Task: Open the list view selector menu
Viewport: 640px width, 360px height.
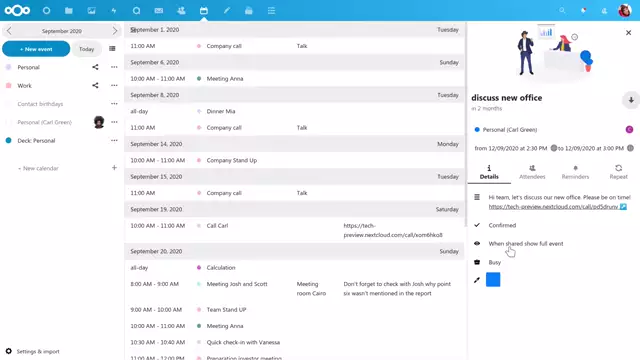Action: click(x=112, y=49)
